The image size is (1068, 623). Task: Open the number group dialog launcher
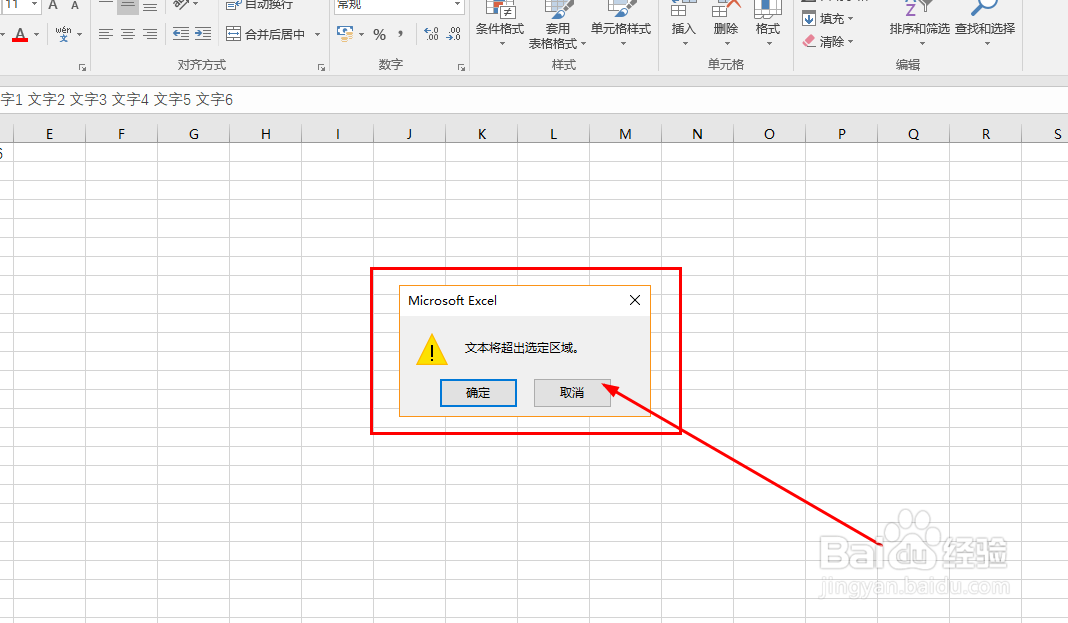[x=461, y=67]
